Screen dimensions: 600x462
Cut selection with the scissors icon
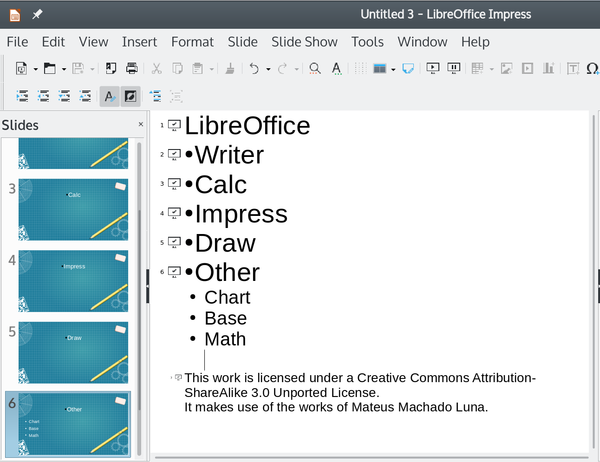pyautogui.click(x=157, y=69)
